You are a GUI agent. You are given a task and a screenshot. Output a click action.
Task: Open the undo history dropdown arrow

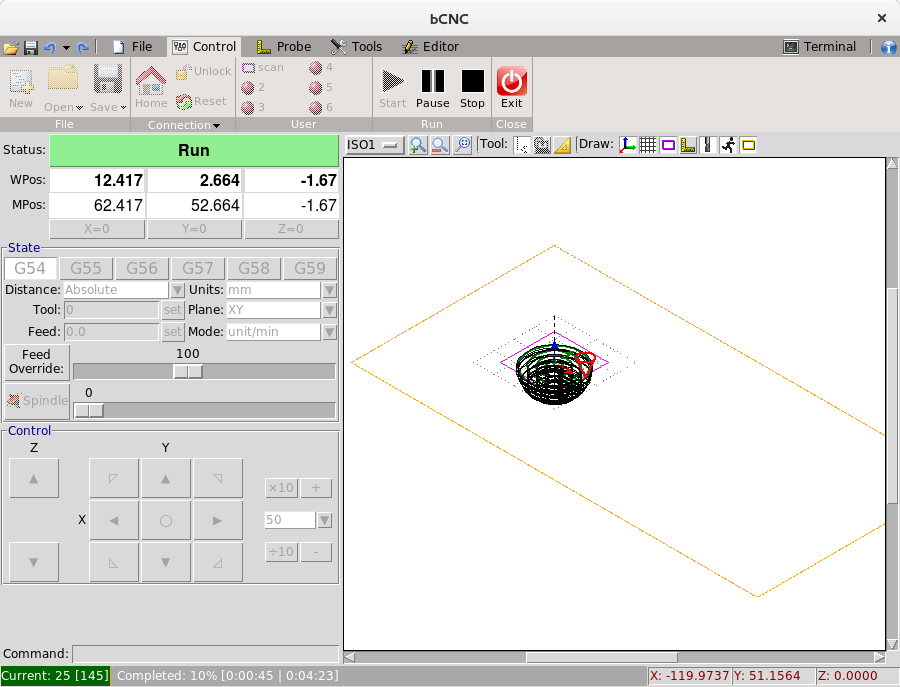66,48
